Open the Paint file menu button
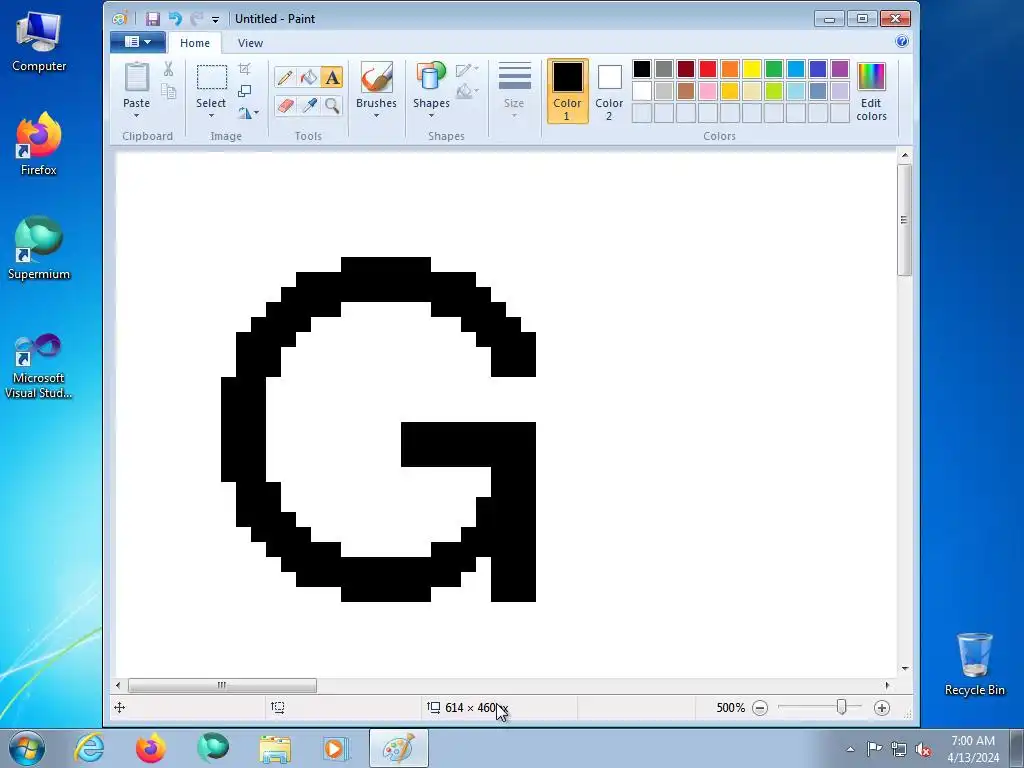Image resolution: width=1024 pixels, height=768 pixels. point(138,42)
